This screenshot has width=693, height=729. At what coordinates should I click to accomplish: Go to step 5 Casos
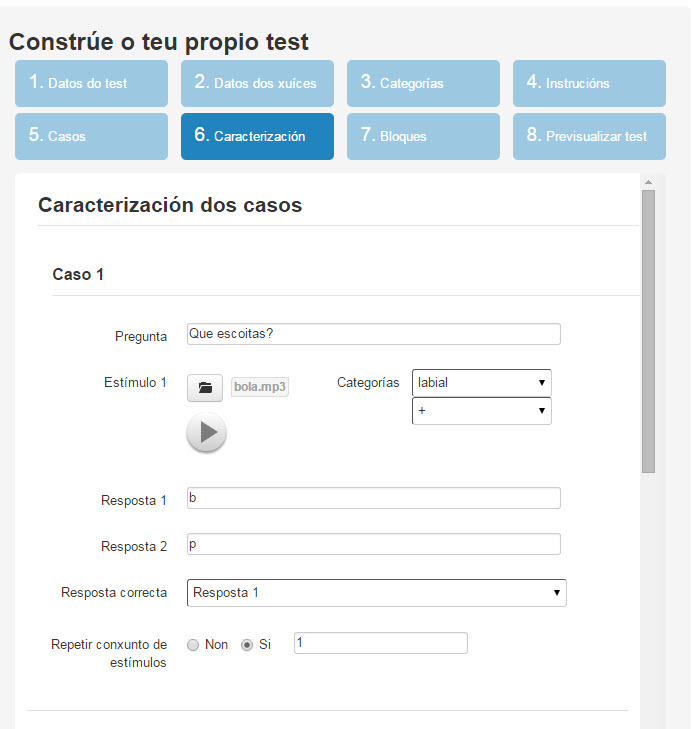coord(91,136)
